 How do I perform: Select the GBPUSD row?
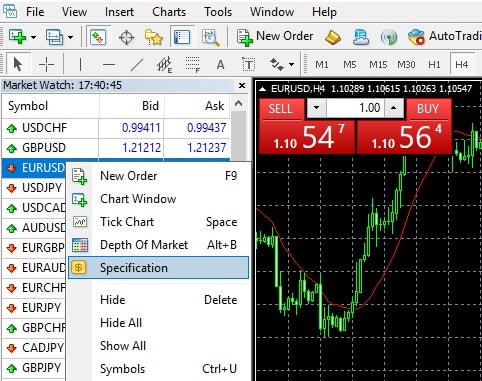(116, 148)
